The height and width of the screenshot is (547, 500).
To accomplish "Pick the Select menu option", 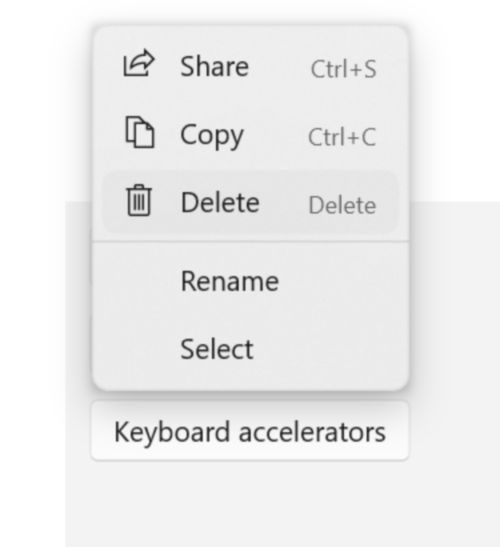I will tap(217, 349).
